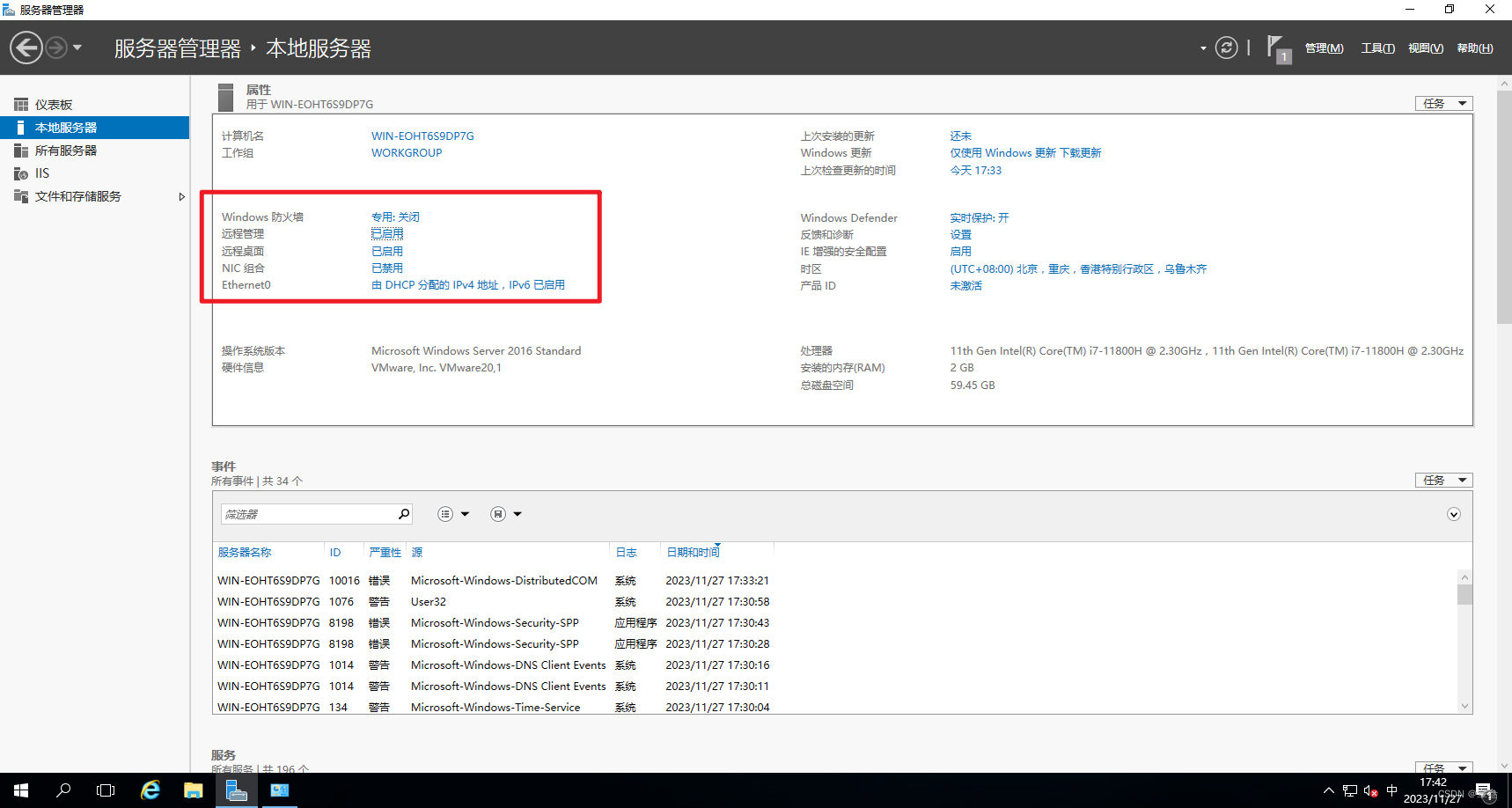This screenshot has height=808, width=1512.
Task: Click 上次安装的更新 还未 link
Action: click(x=960, y=136)
